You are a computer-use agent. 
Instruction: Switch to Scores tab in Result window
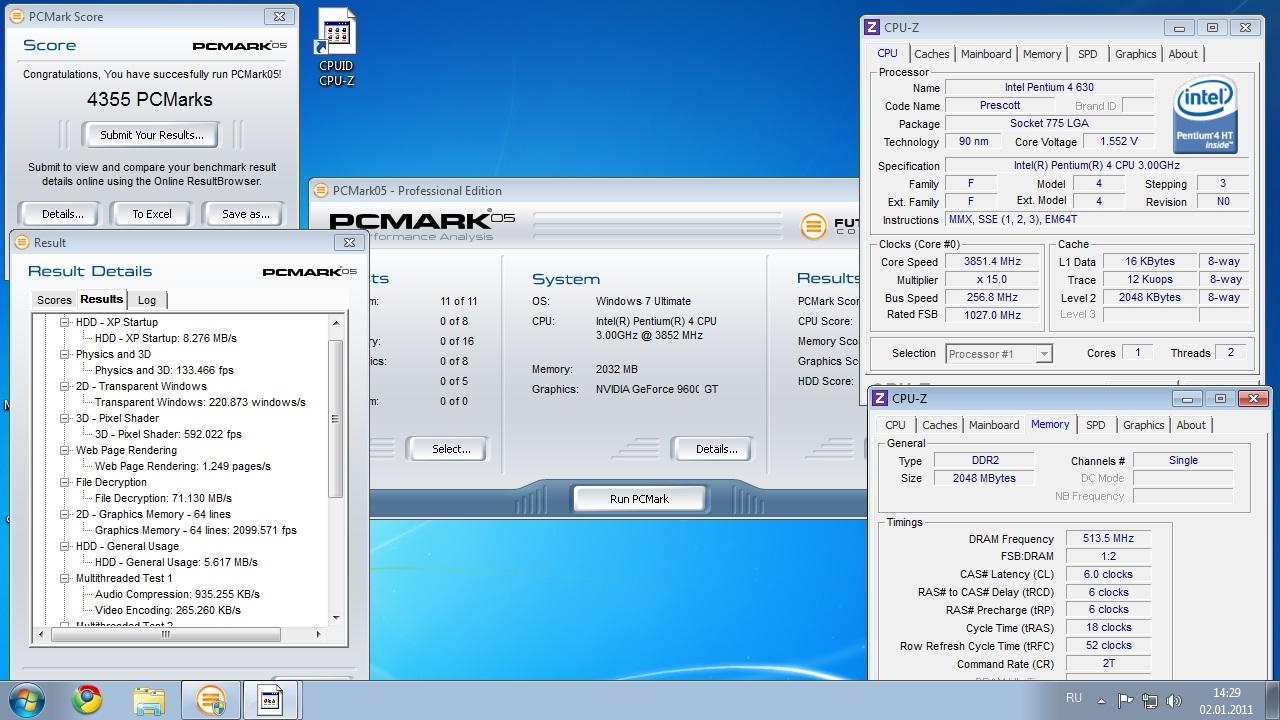[x=54, y=300]
